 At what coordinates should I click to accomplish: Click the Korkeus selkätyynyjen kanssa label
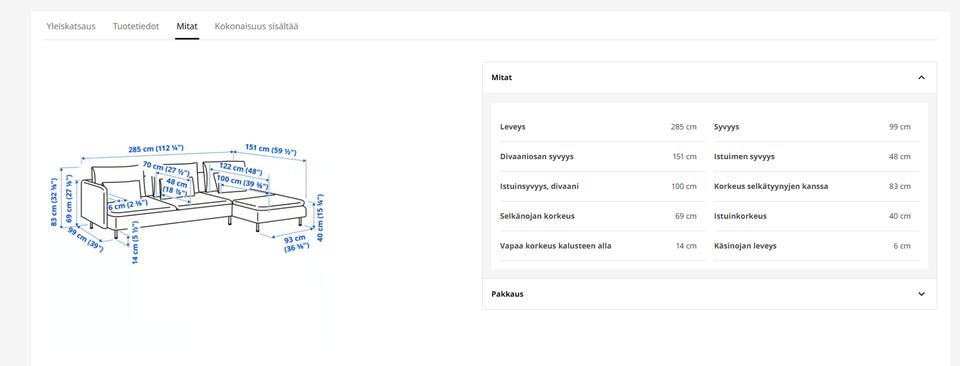click(x=771, y=186)
